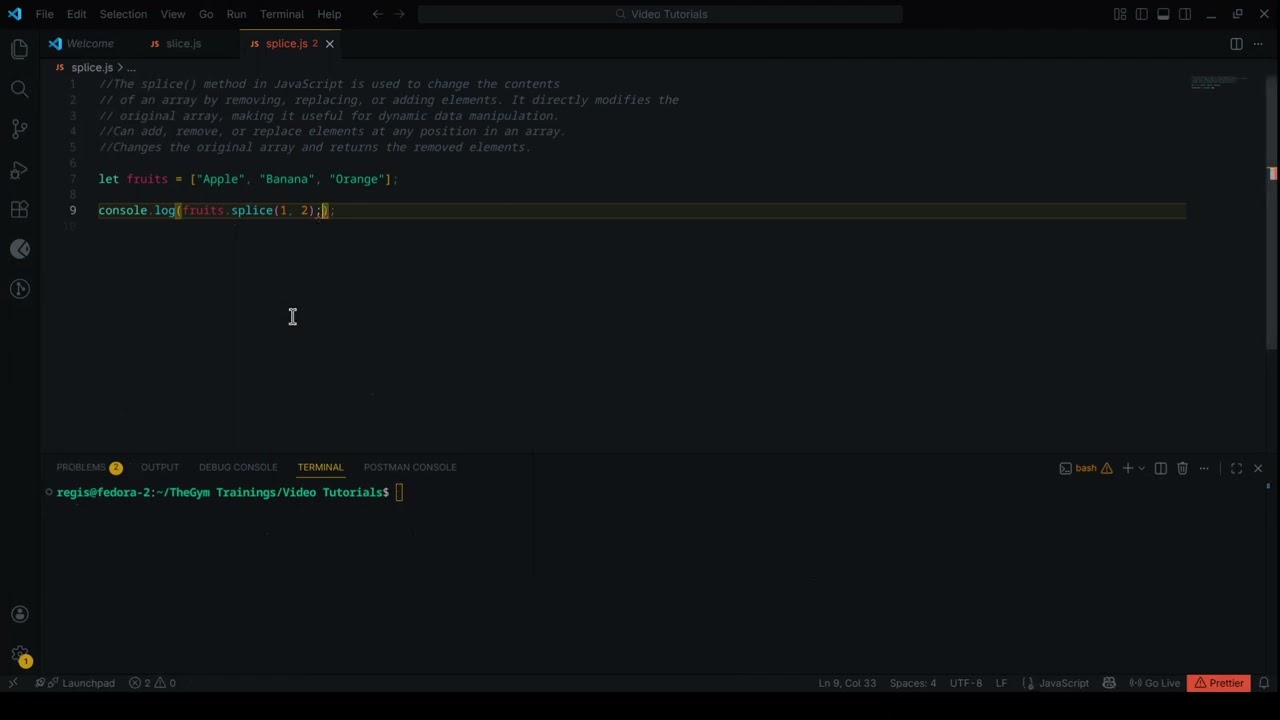The image size is (1280, 720).
Task: Switch to the OUTPUT panel tab
Action: click(x=160, y=467)
